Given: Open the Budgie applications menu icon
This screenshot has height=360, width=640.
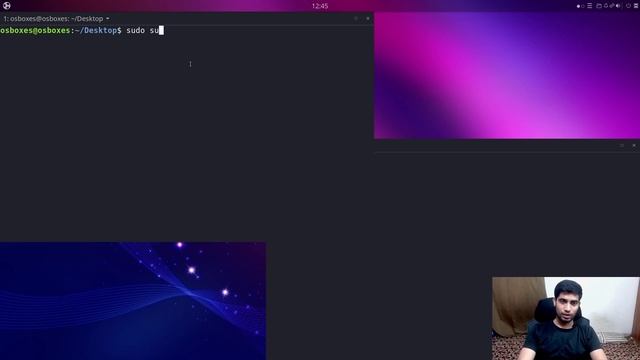Looking at the screenshot, I should (7, 6).
